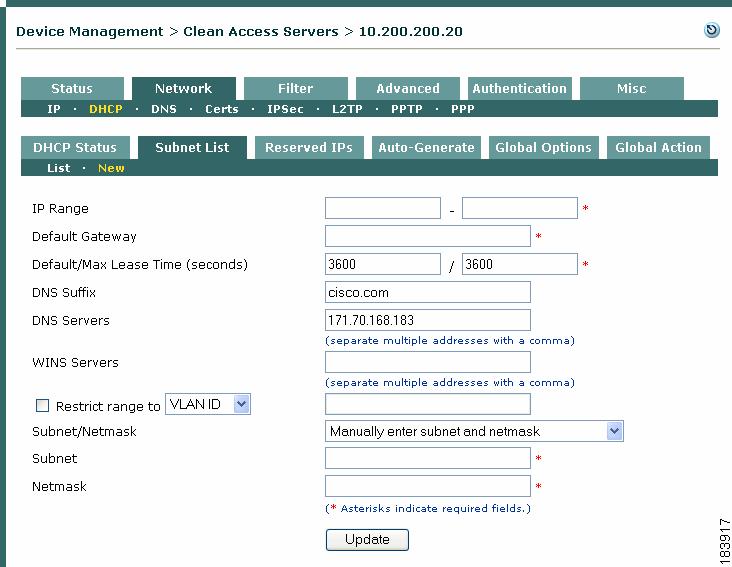Viewport: 732px width, 567px height.
Task: Open the Authentication tab
Action: [520, 88]
